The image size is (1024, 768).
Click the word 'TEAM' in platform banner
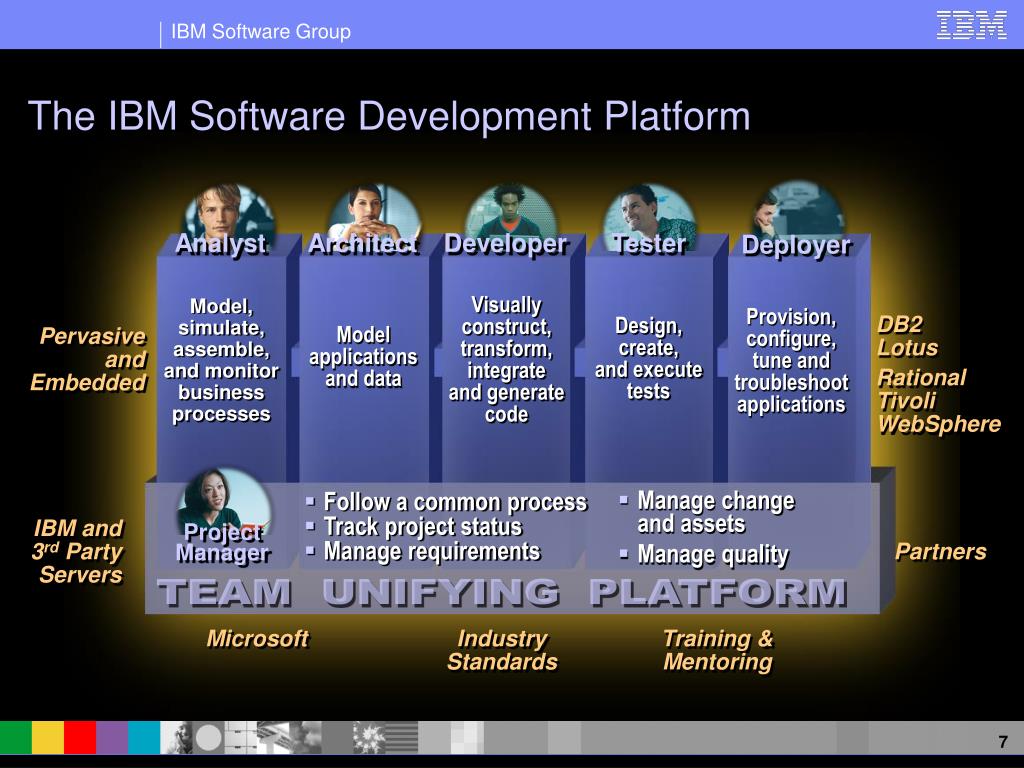tap(225, 593)
